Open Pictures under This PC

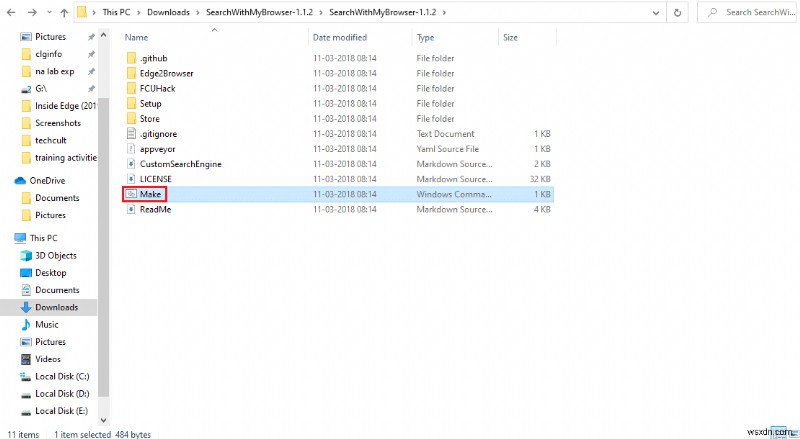(50, 342)
